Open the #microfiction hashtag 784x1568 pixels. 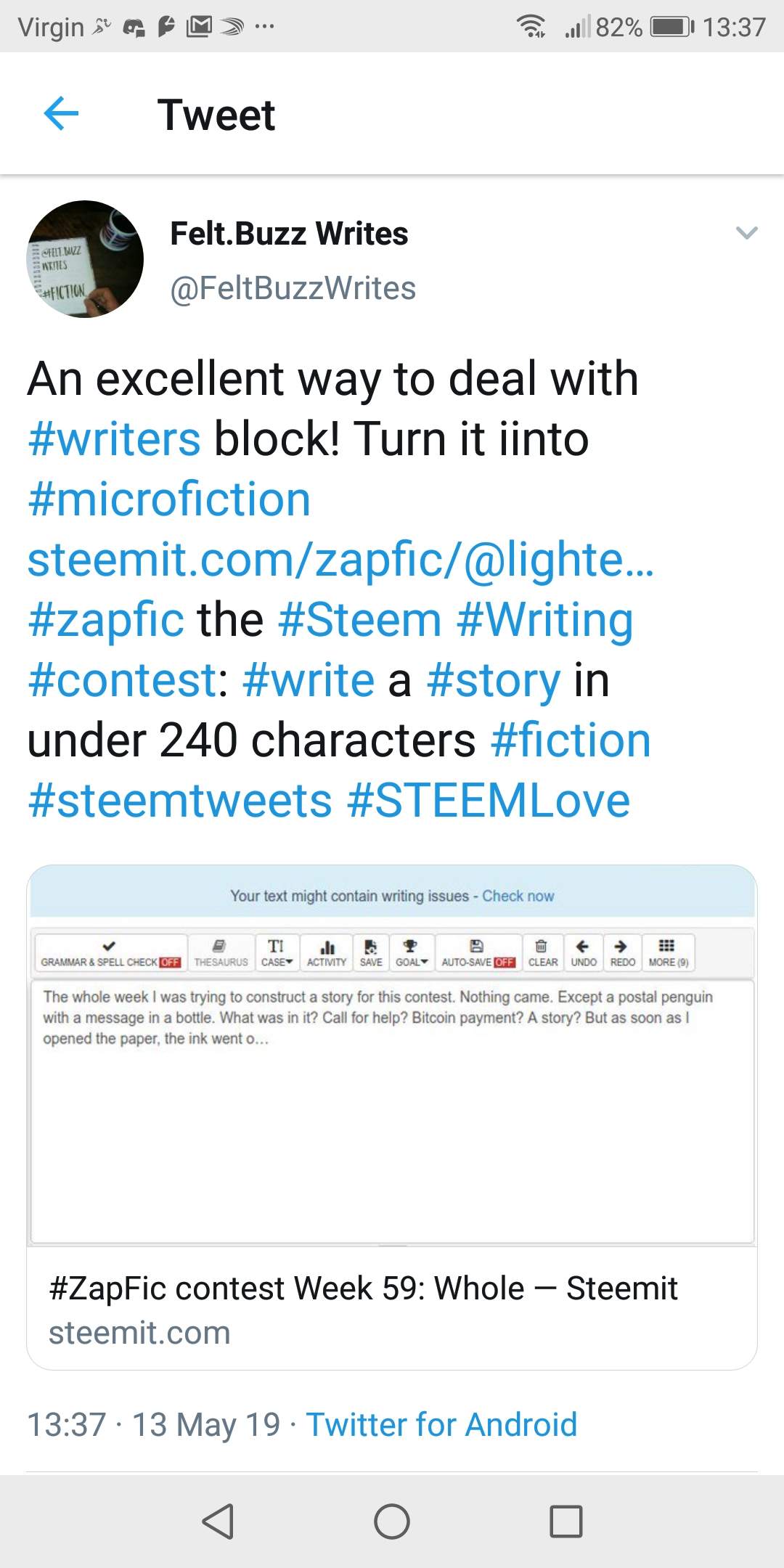pyautogui.click(x=169, y=499)
